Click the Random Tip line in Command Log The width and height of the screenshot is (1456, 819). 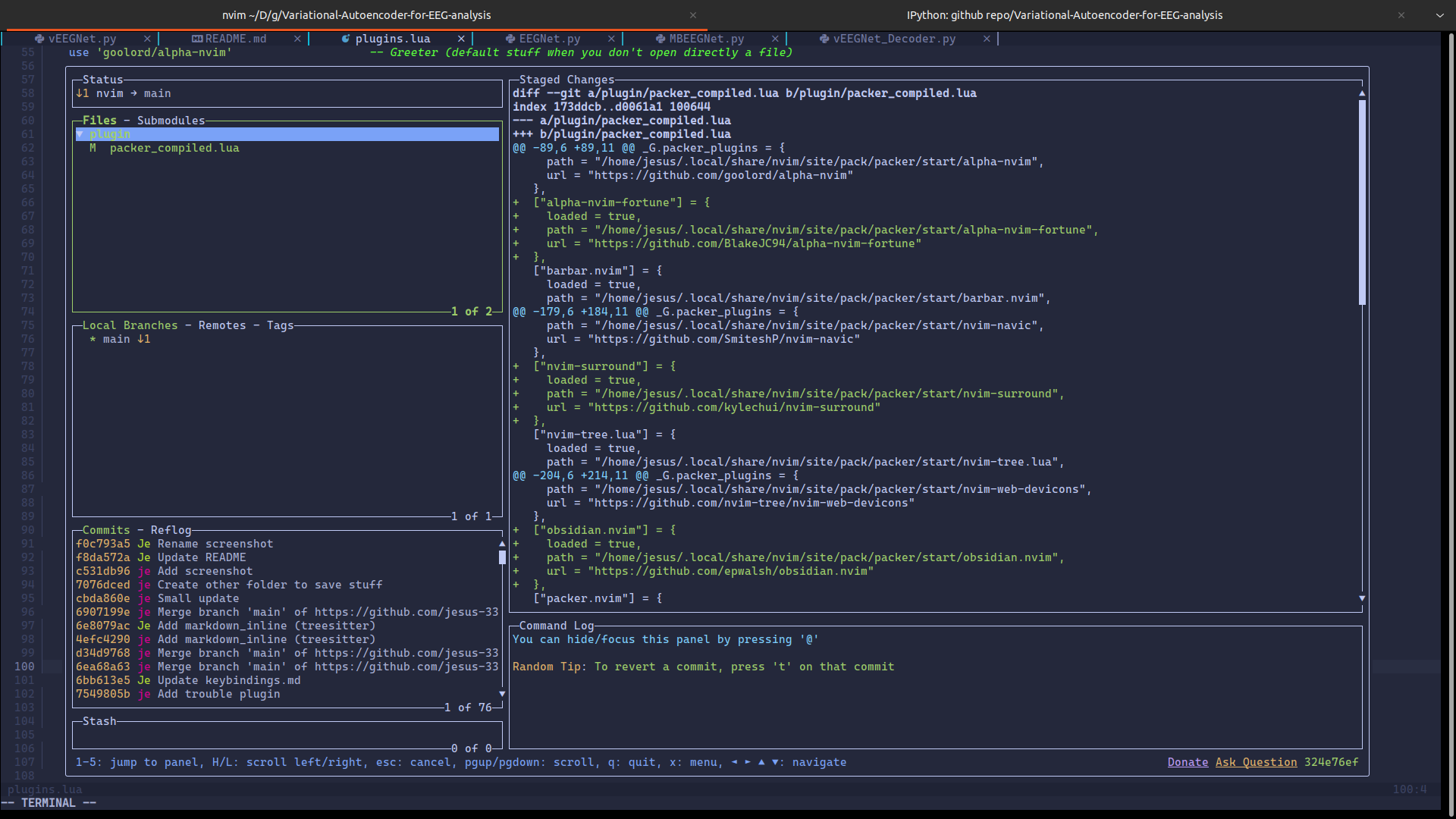(x=703, y=667)
